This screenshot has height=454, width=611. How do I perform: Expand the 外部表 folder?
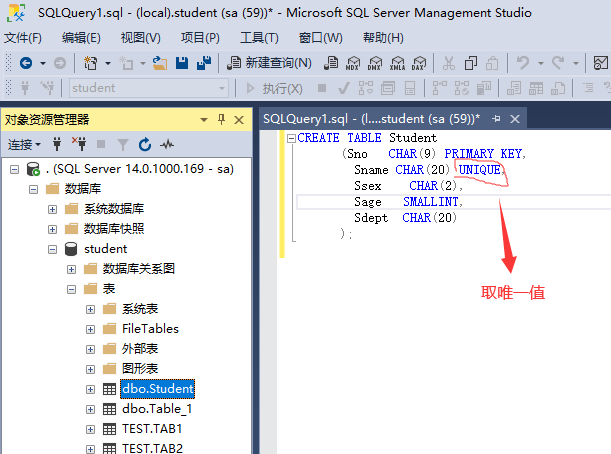tap(90, 349)
